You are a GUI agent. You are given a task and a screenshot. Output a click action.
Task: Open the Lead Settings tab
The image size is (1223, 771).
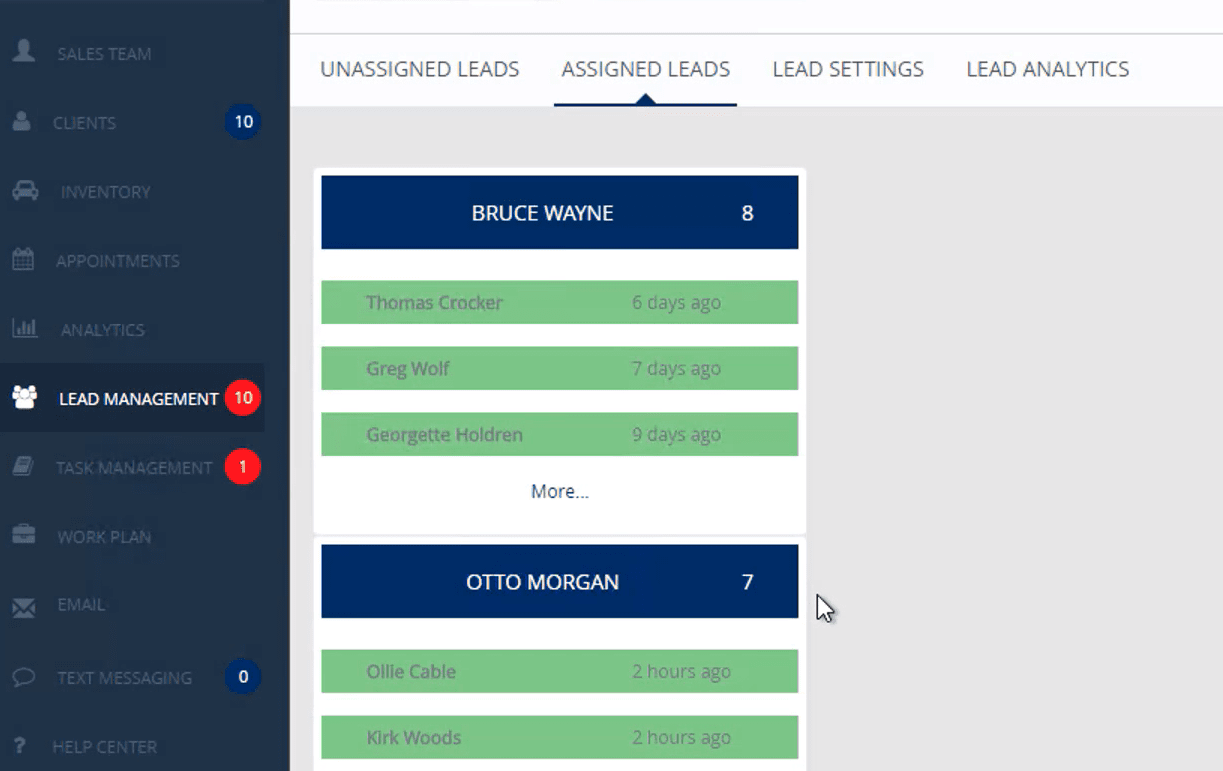[847, 69]
